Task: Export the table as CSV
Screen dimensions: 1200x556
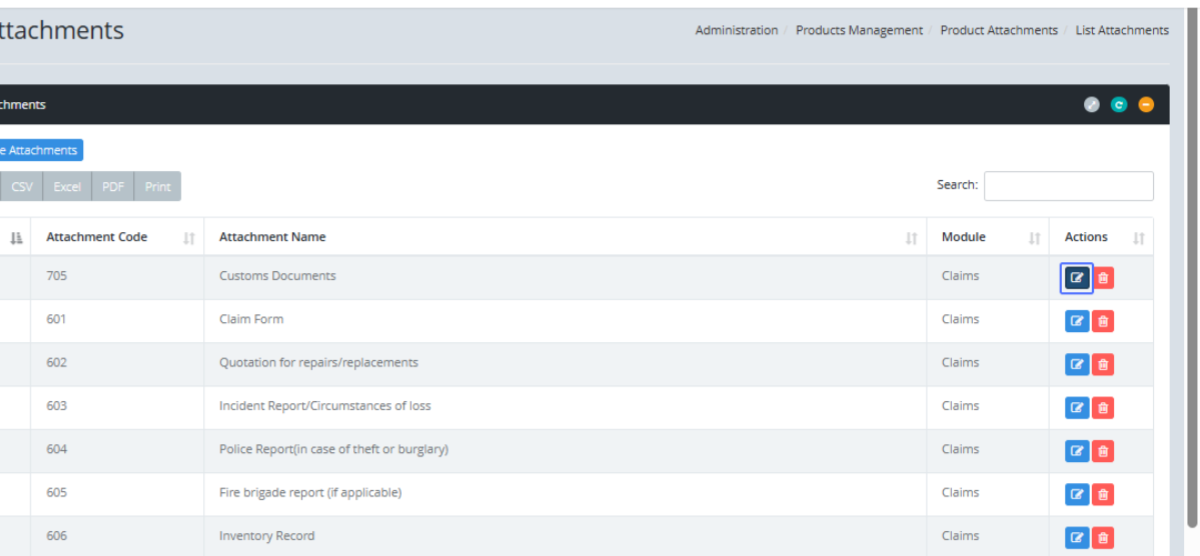Action: (x=22, y=187)
